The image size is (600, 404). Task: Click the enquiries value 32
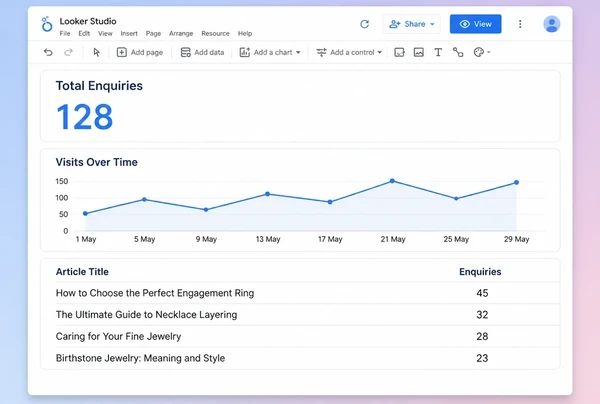(482, 315)
